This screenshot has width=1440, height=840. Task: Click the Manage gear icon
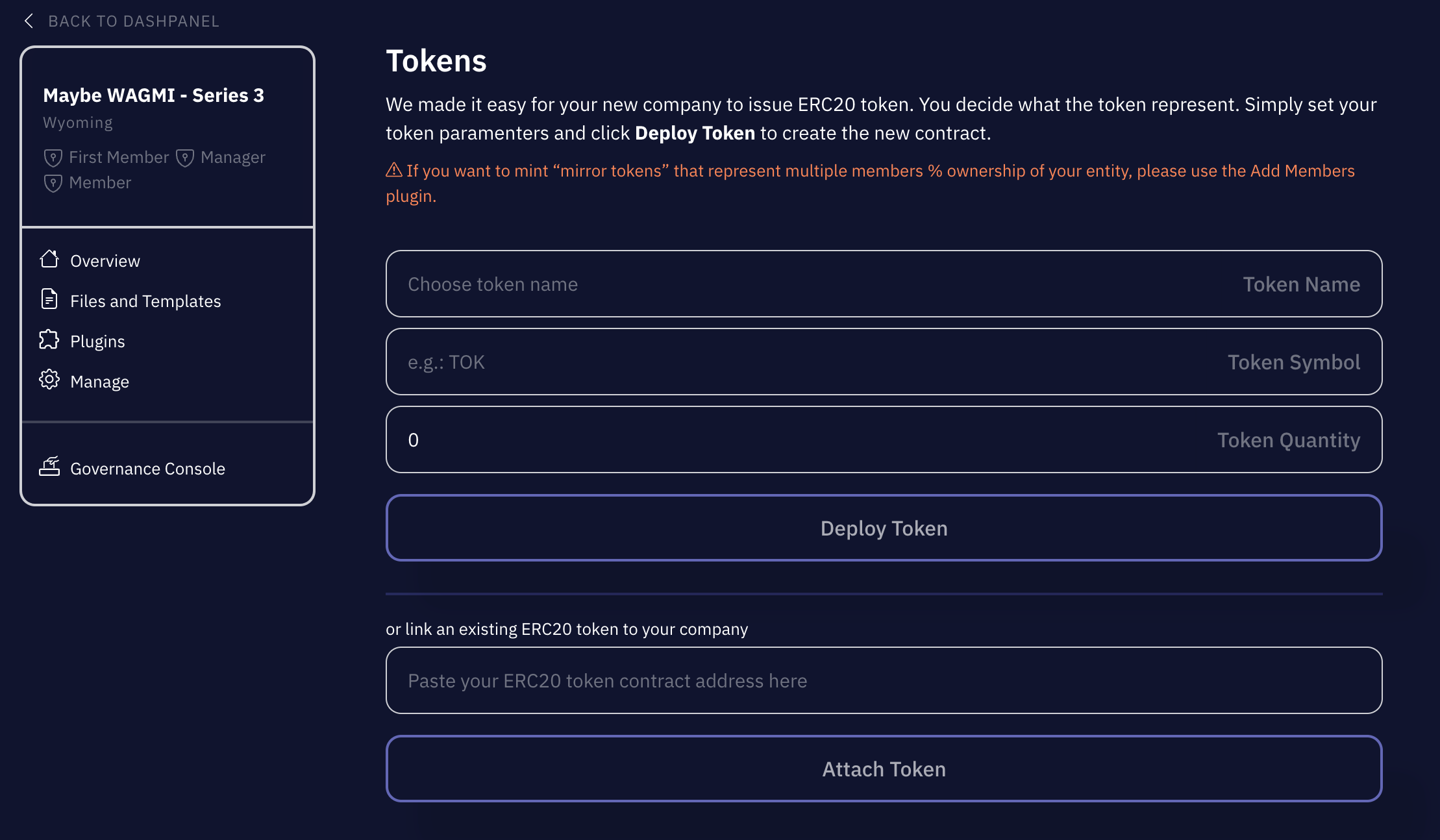[x=49, y=380]
